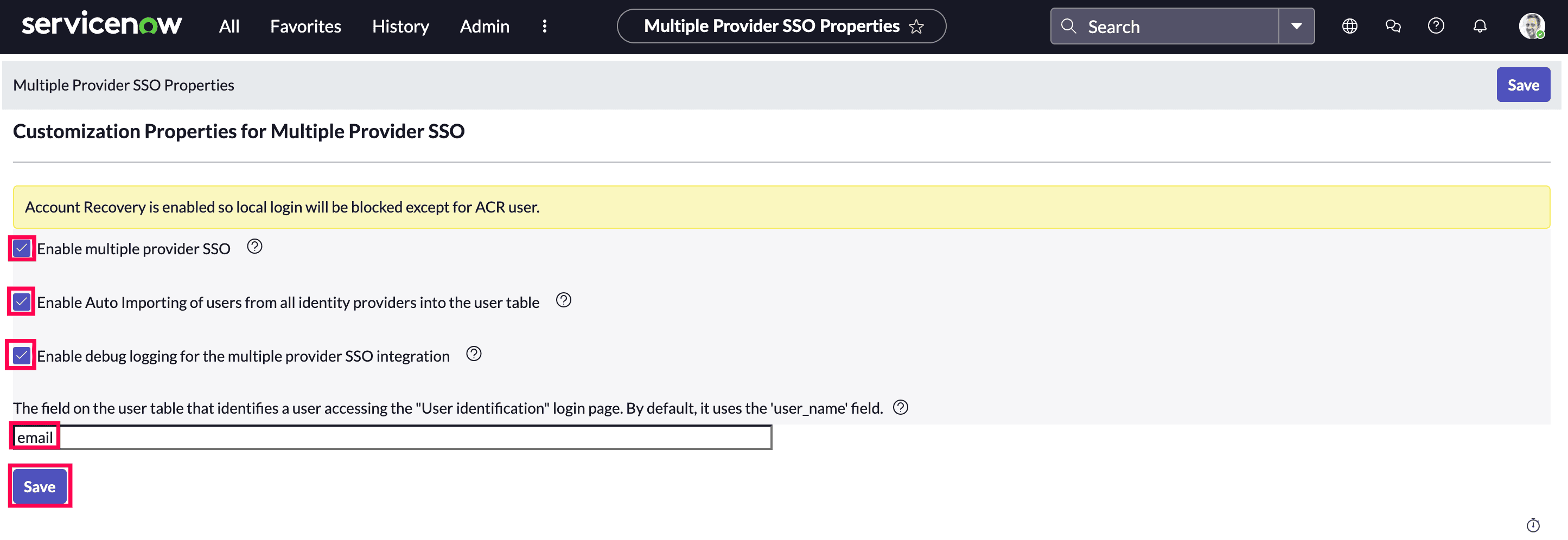Open the History menu
1568x540 pixels.
point(400,26)
